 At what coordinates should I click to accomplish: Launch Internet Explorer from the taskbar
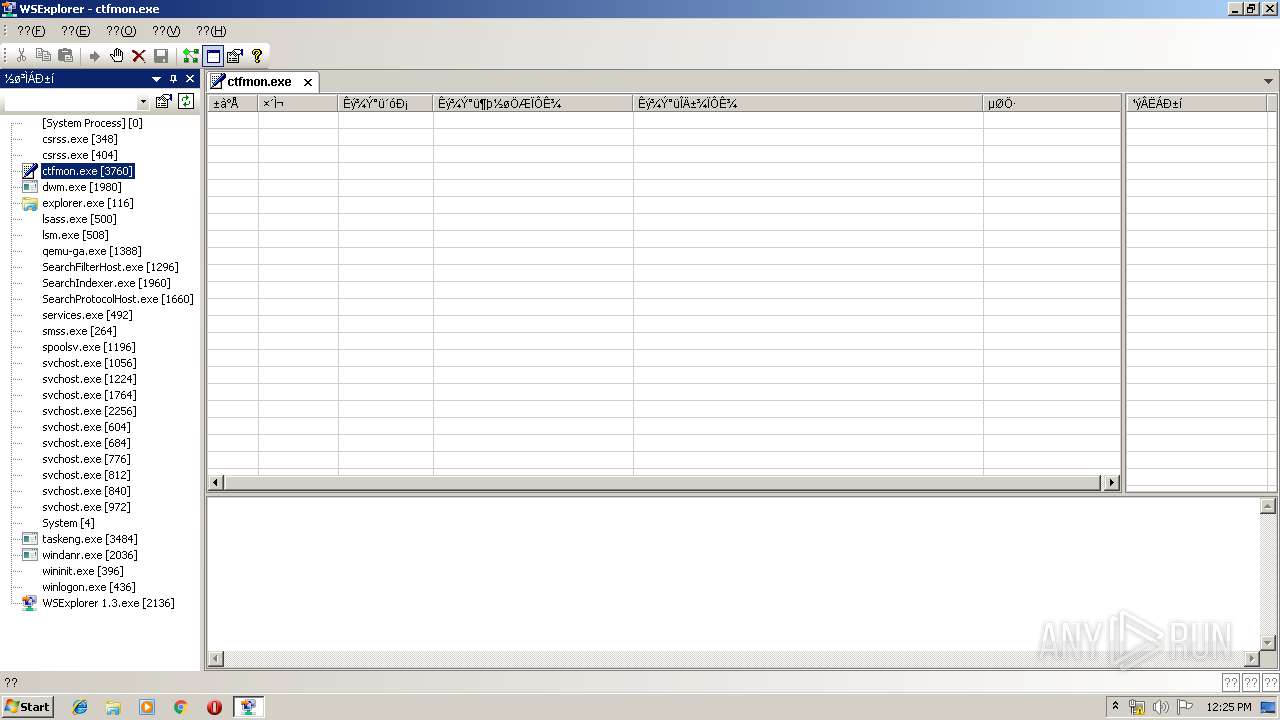pos(80,707)
